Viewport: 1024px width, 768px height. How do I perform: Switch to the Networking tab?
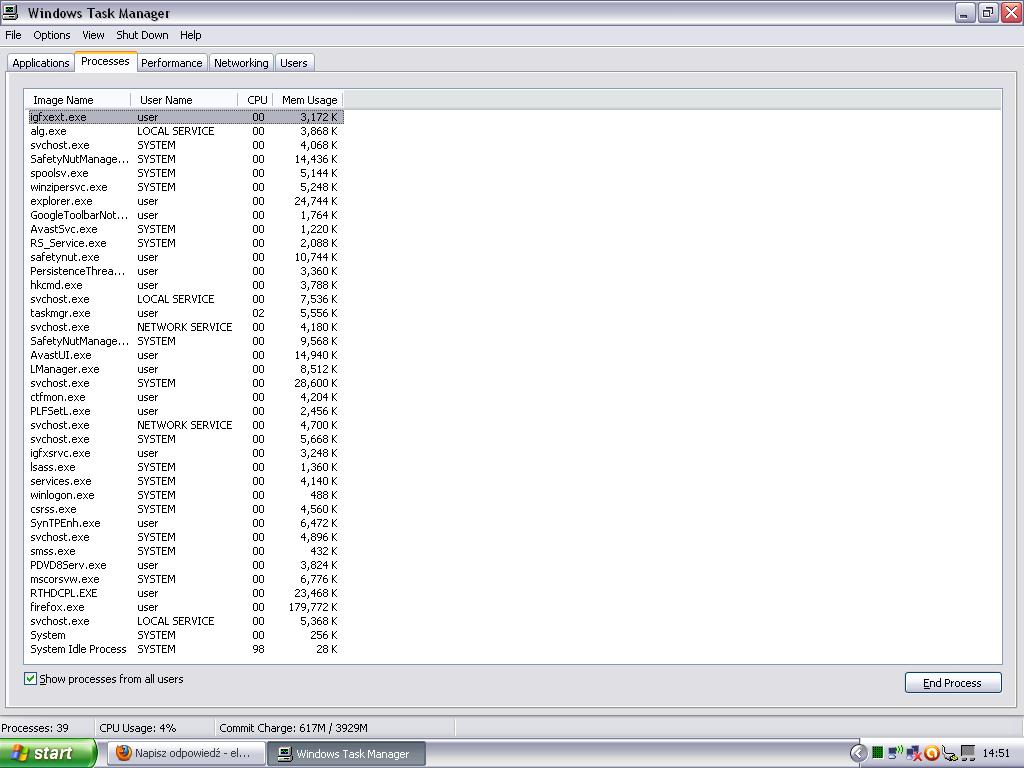point(241,63)
